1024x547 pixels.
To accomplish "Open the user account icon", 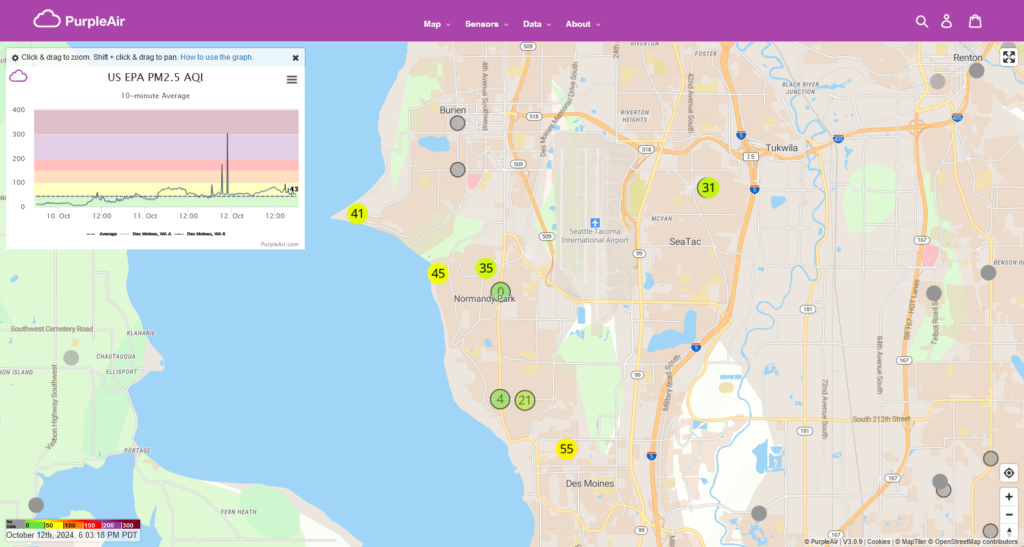I will pyautogui.click(x=947, y=21).
